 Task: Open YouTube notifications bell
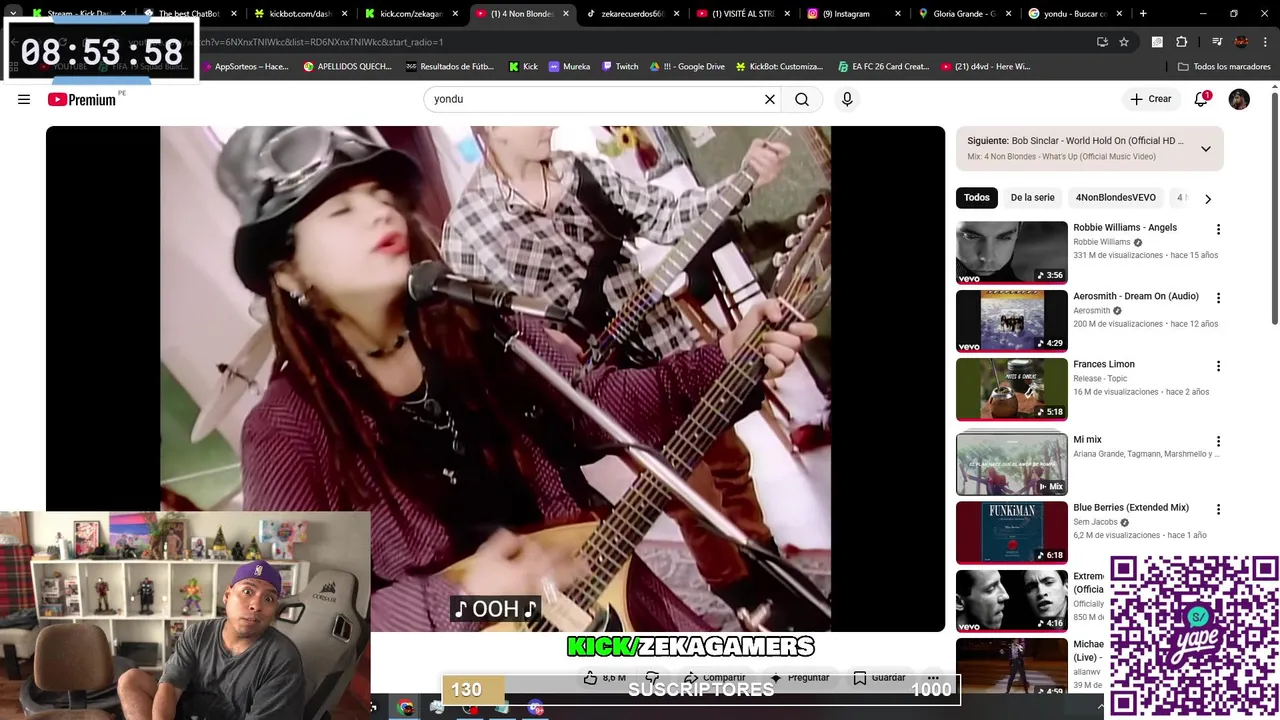coord(1201,99)
